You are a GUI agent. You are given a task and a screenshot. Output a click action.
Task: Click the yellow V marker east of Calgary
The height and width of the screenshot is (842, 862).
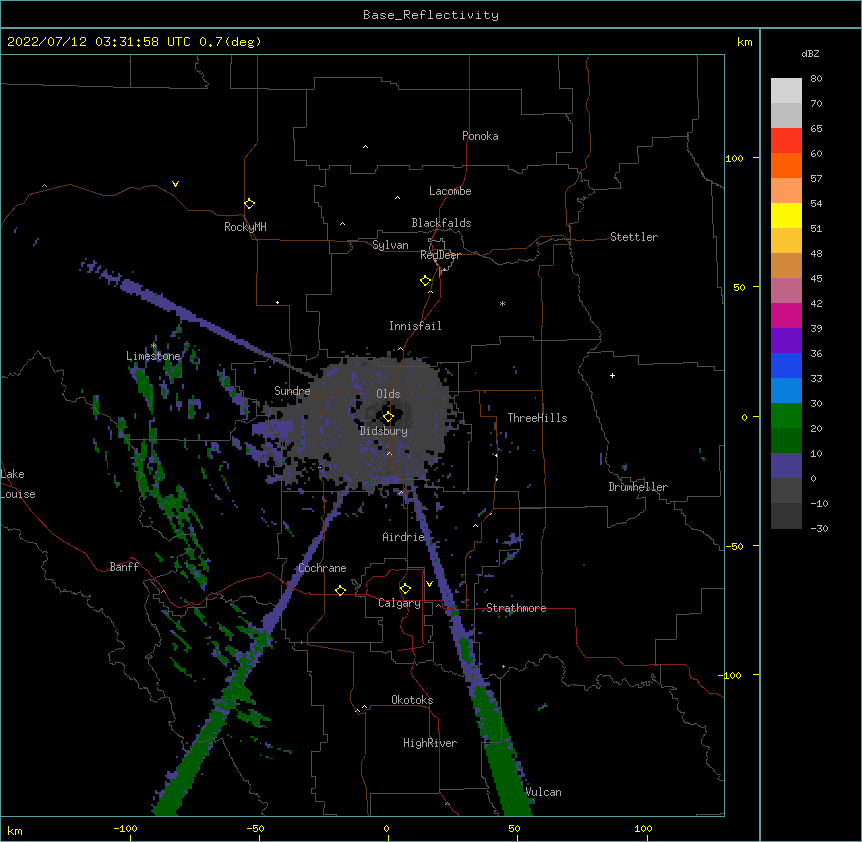click(429, 584)
